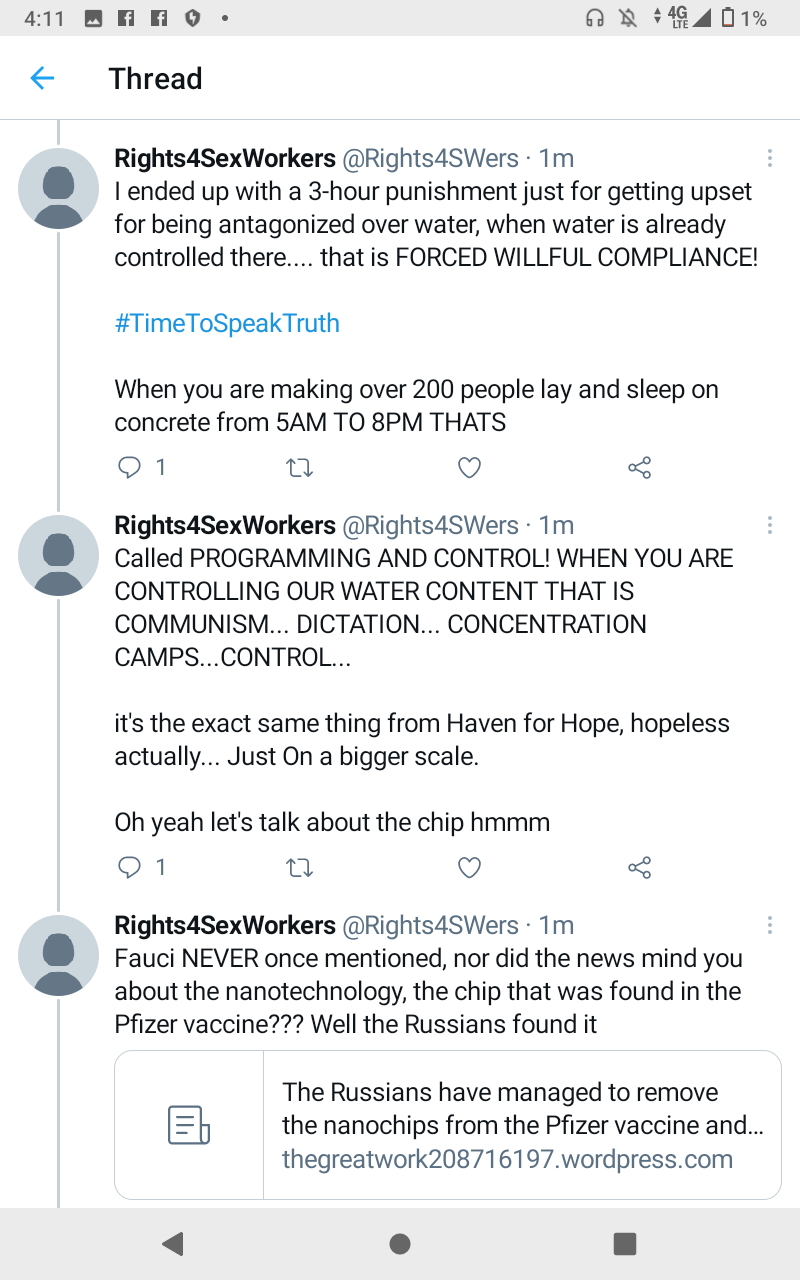Share the first tweet in the thread
This screenshot has height=1280, width=800.
click(x=639, y=467)
